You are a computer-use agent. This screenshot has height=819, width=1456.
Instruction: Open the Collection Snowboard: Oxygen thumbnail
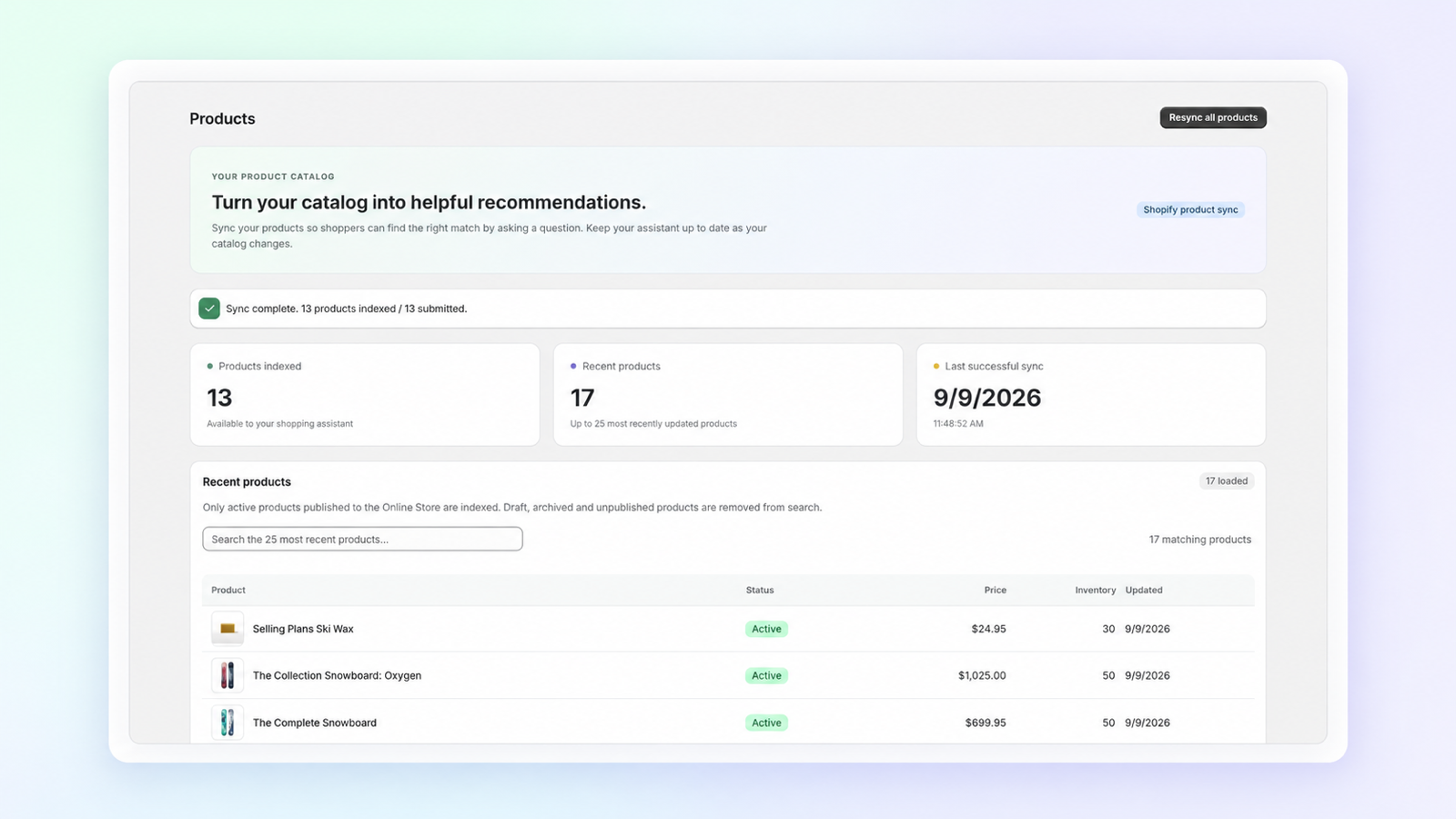point(227,675)
